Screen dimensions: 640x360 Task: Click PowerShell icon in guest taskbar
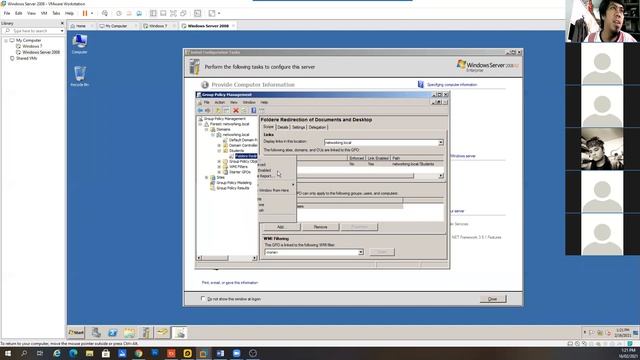tap(113, 333)
